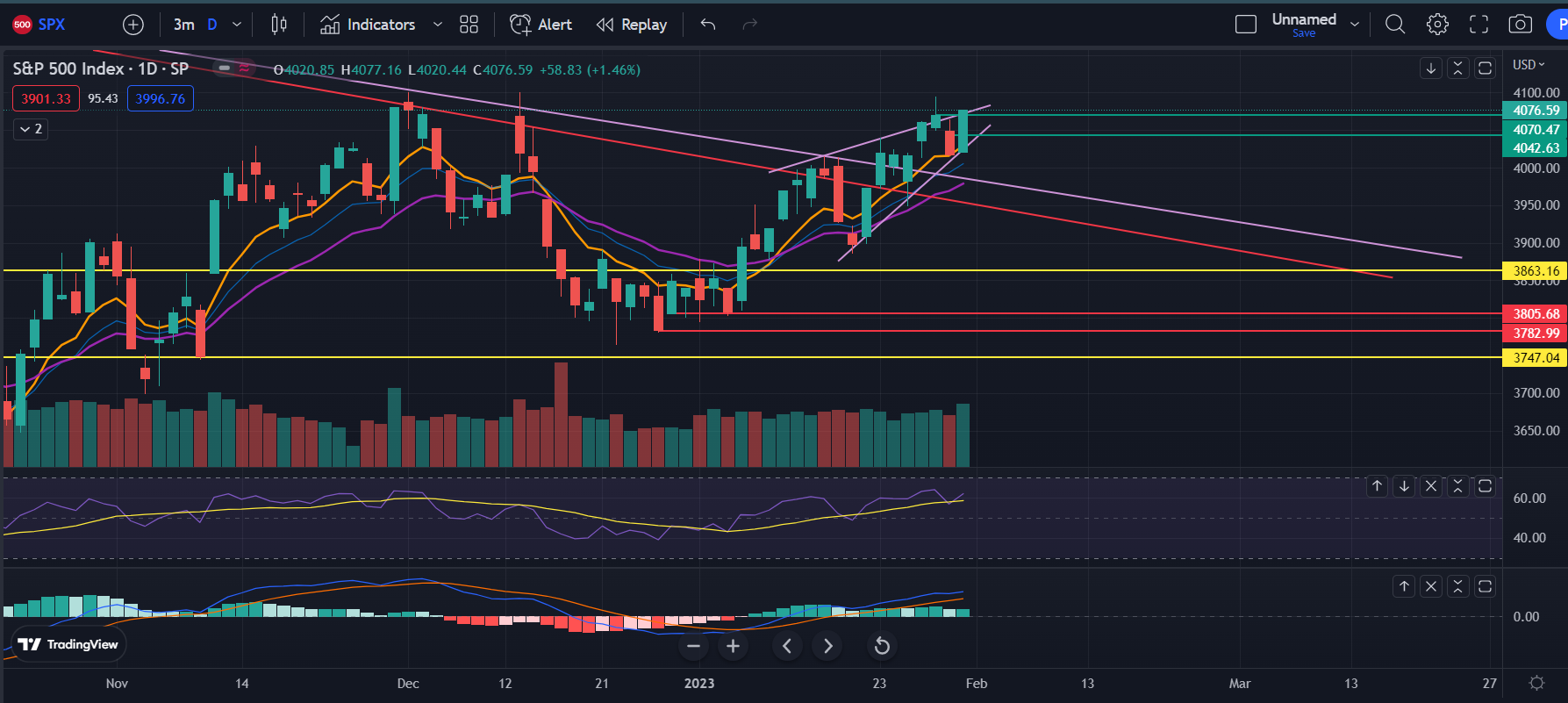Undo the last chart action
Viewport: 1568px width, 703px height.
[x=708, y=25]
